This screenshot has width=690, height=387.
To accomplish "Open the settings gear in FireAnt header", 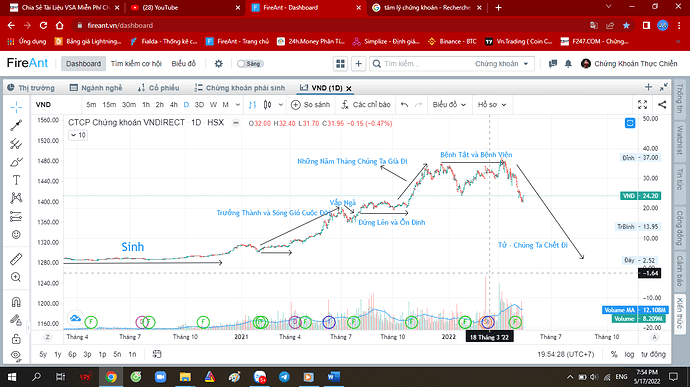I will pyautogui.click(x=219, y=64).
